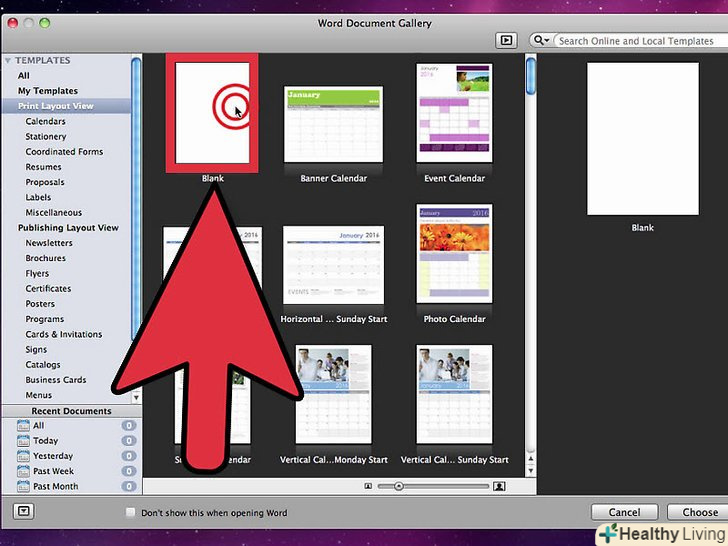
Task: Click gallery scroll up arrow
Action: 531,459
